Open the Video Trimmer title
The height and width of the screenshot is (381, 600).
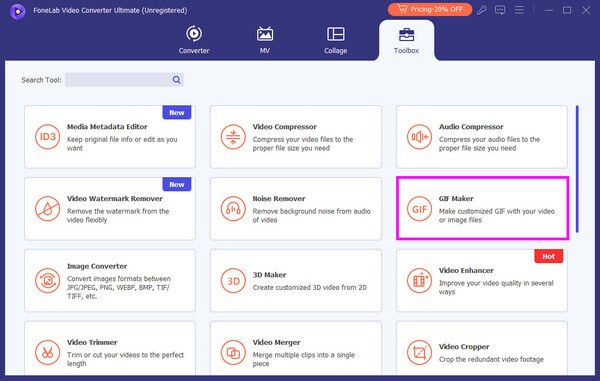[x=92, y=342]
